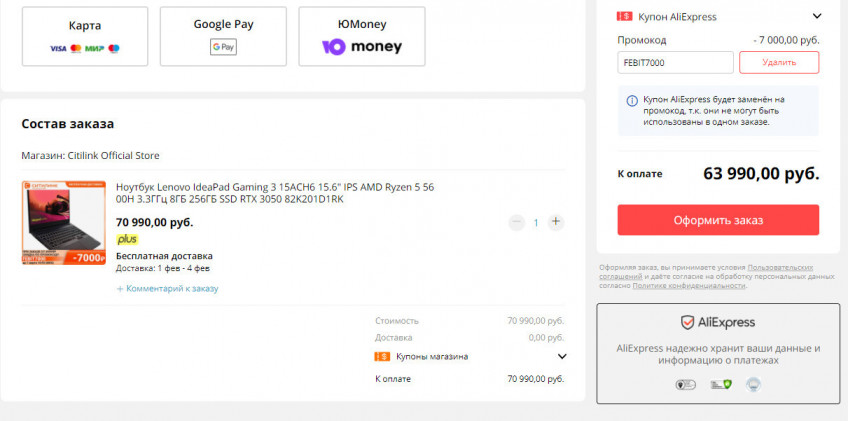Image resolution: width=848 pixels, height=421 pixels.
Task: Open the Lenovo laptop product thumbnail
Action: 63,223
